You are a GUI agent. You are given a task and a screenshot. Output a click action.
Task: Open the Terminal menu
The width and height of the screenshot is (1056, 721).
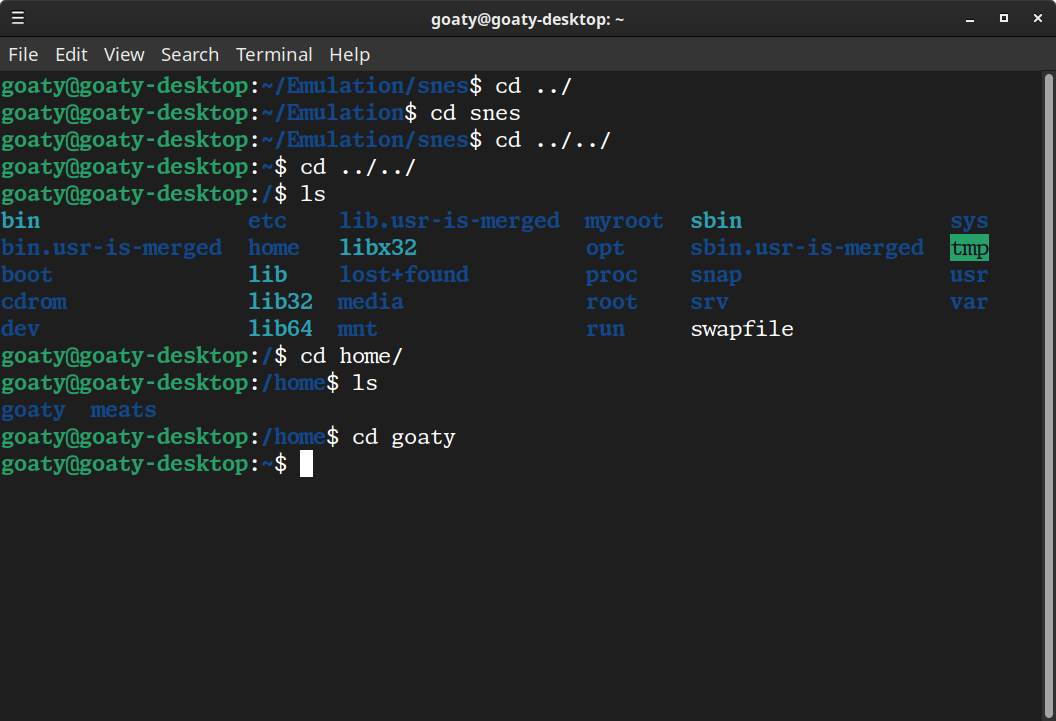pos(274,55)
